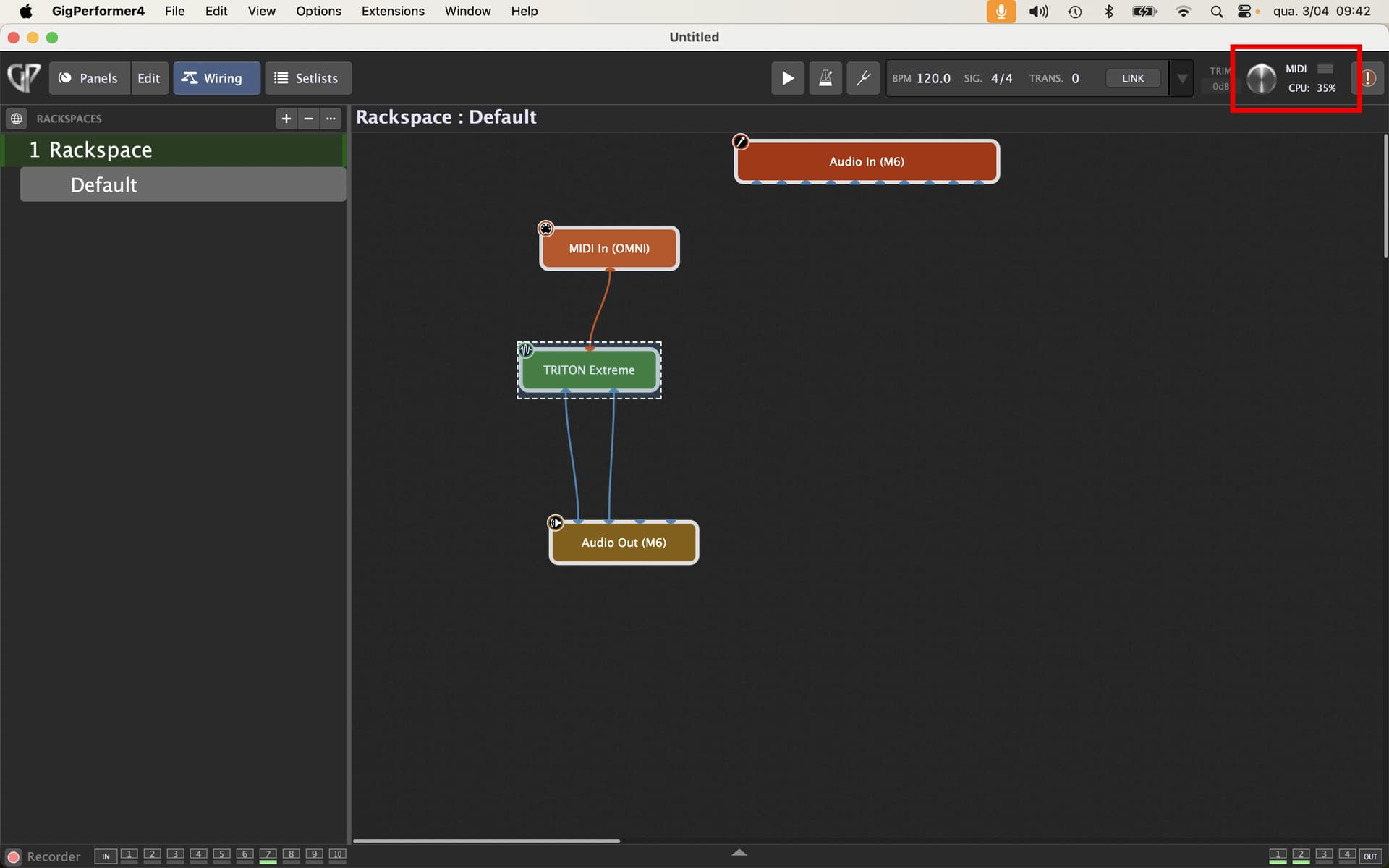Open Bluetooth menu bar icon
1389x868 pixels.
click(1108, 11)
